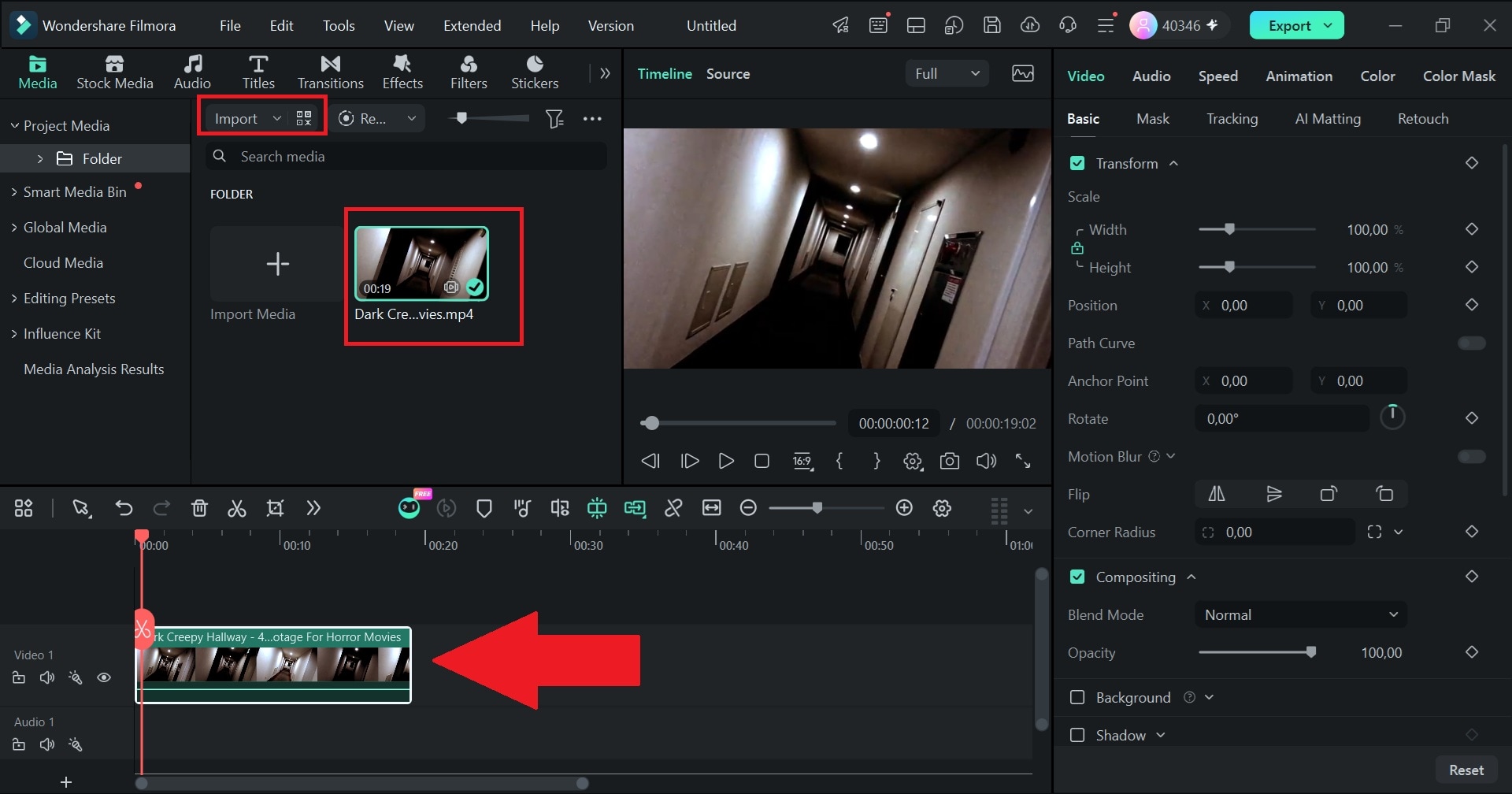Image resolution: width=1512 pixels, height=794 pixels.
Task: Click the Delete trash icon in timeline toolbar
Action: click(199, 509)
